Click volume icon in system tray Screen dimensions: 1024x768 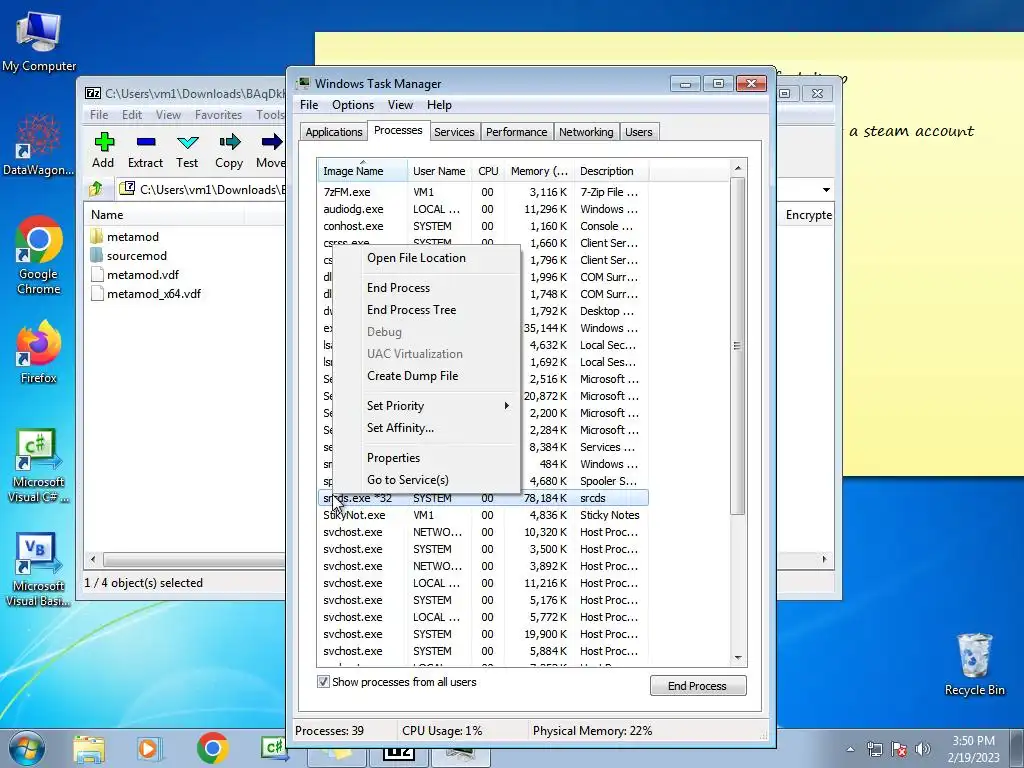[922, 749]
